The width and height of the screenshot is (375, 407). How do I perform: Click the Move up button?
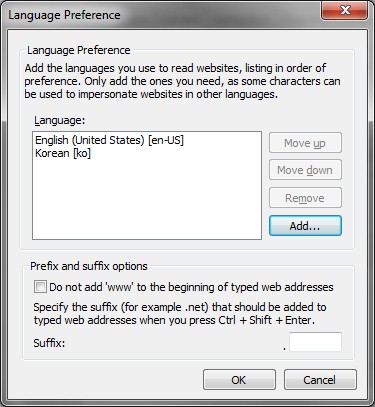[x=305, y=143]
